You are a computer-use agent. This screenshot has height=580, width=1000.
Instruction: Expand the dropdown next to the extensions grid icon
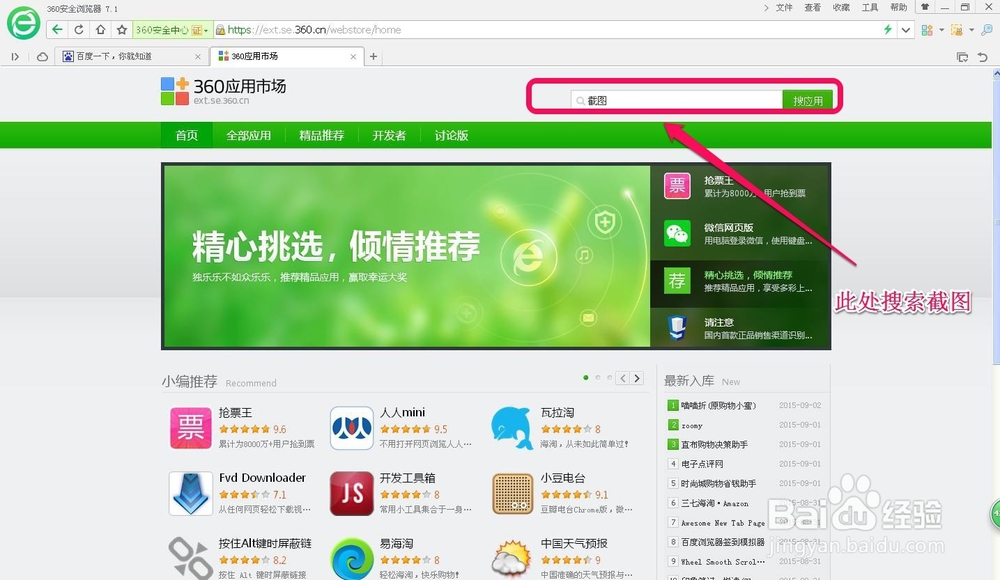point(943,30)
